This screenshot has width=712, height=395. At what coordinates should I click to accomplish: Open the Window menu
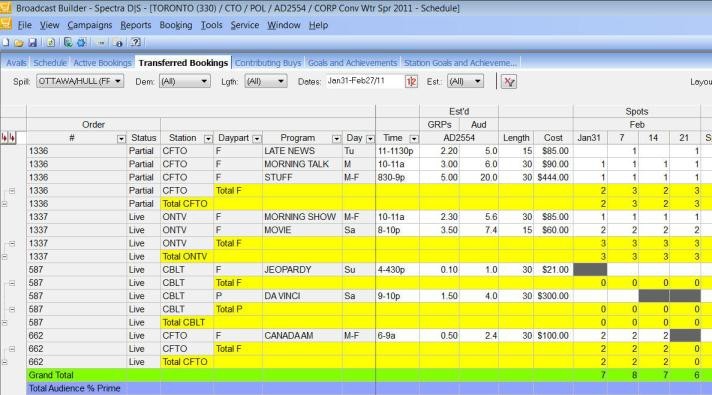pos(283,25)
